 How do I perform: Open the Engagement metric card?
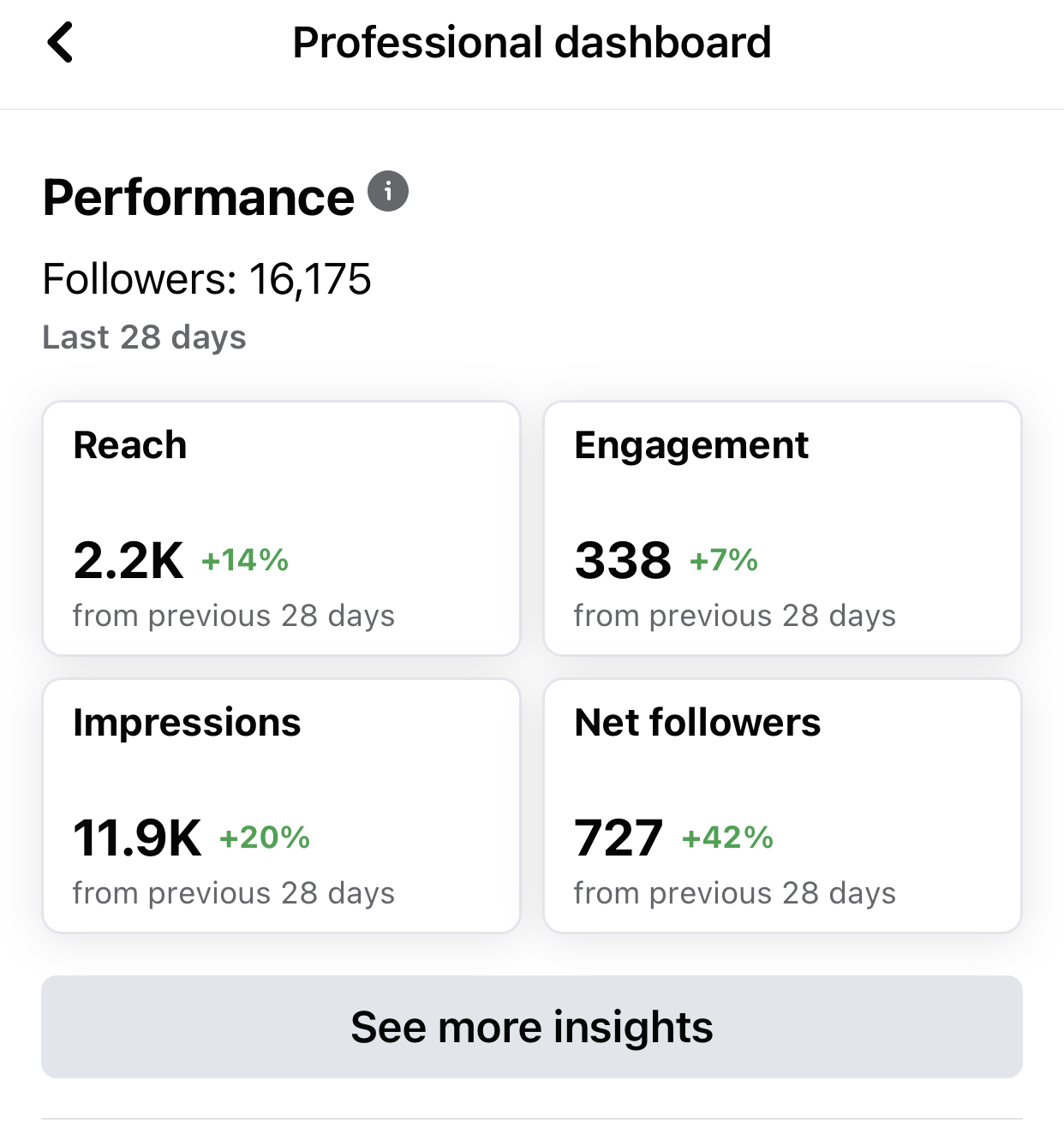pyautogui.click(x=782, y=528)
